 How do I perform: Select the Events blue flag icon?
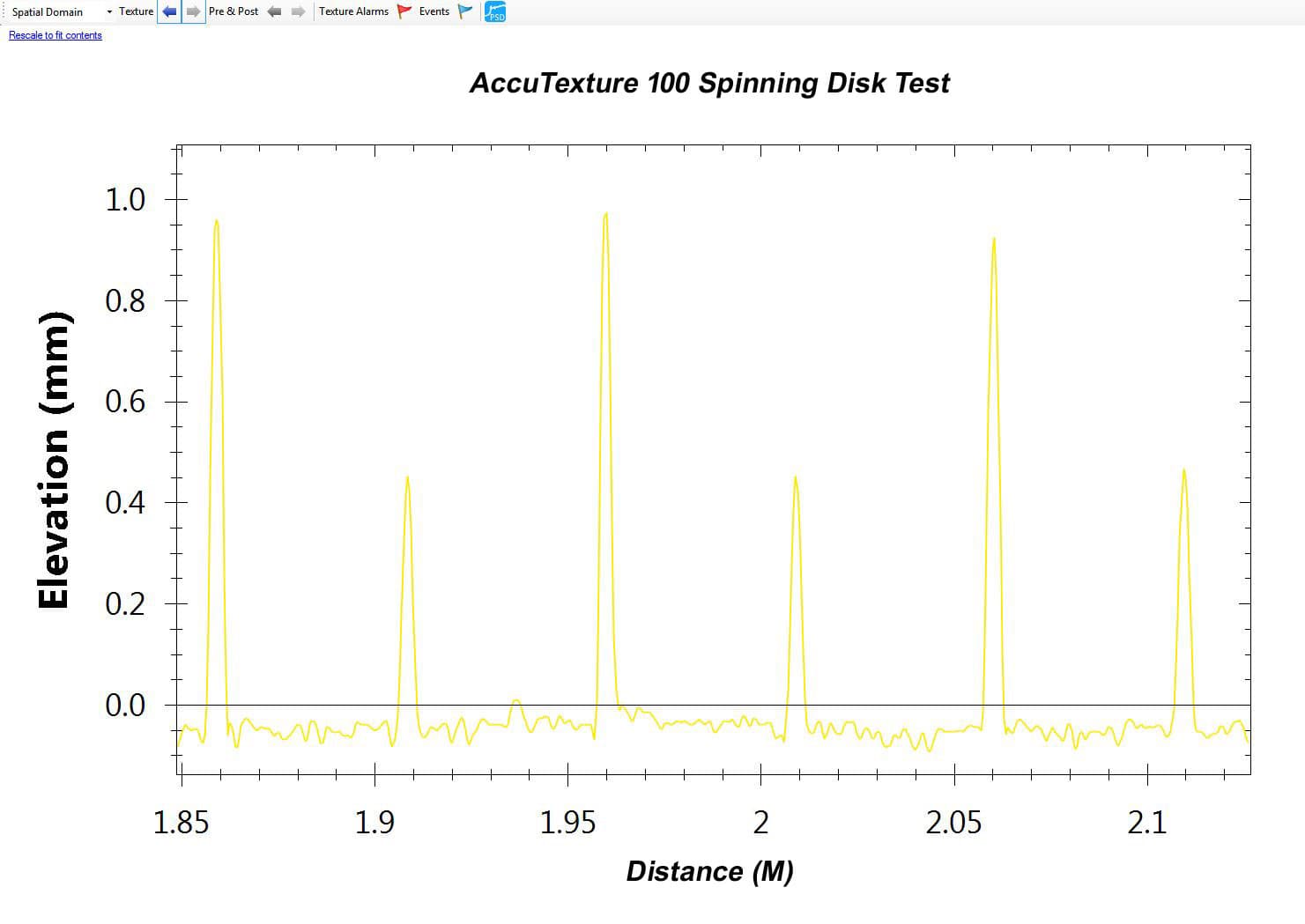point(464,11)
